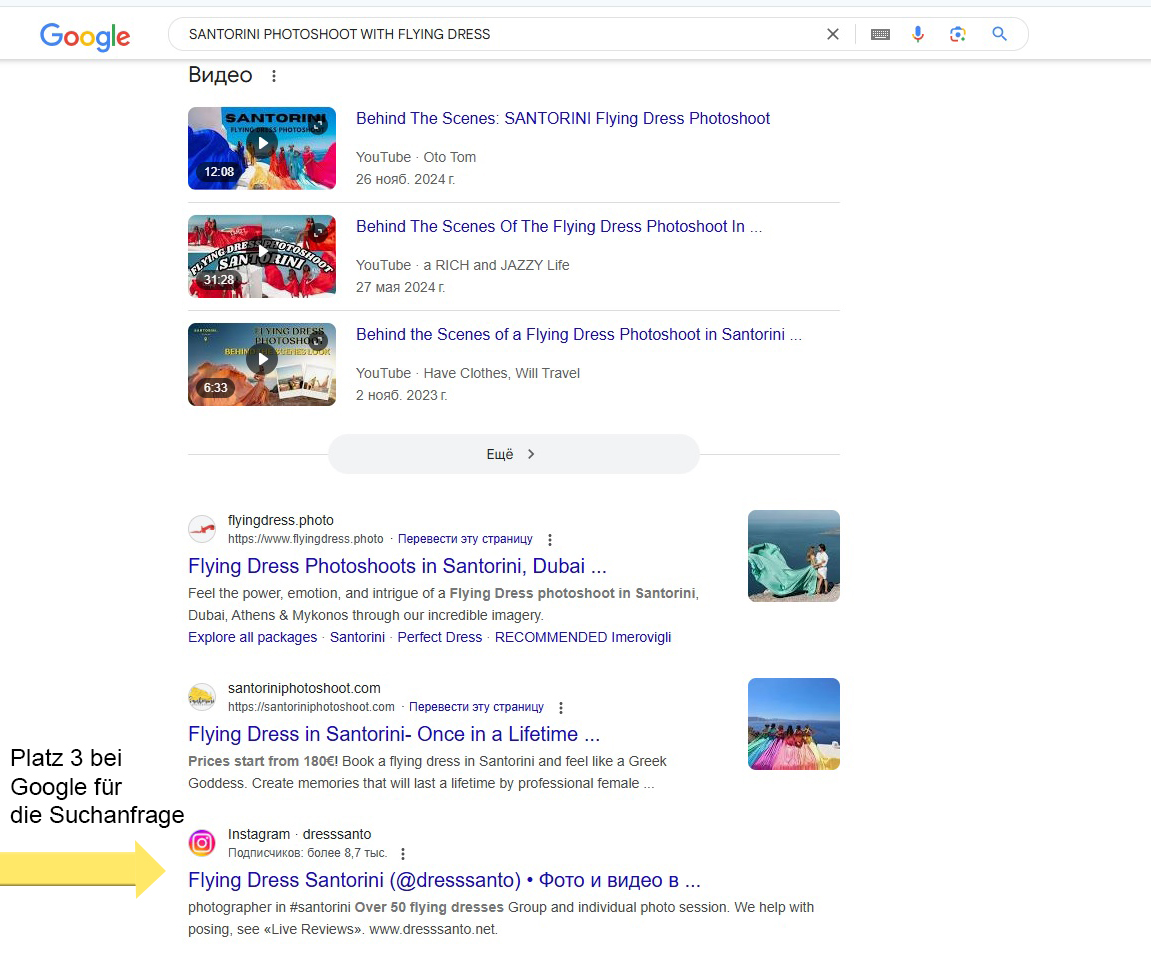Click 'Перевести эту страницу' for santoriniphotoshoot.com
The width and height of the screenshot is (1151, 956).
point(476,707)
